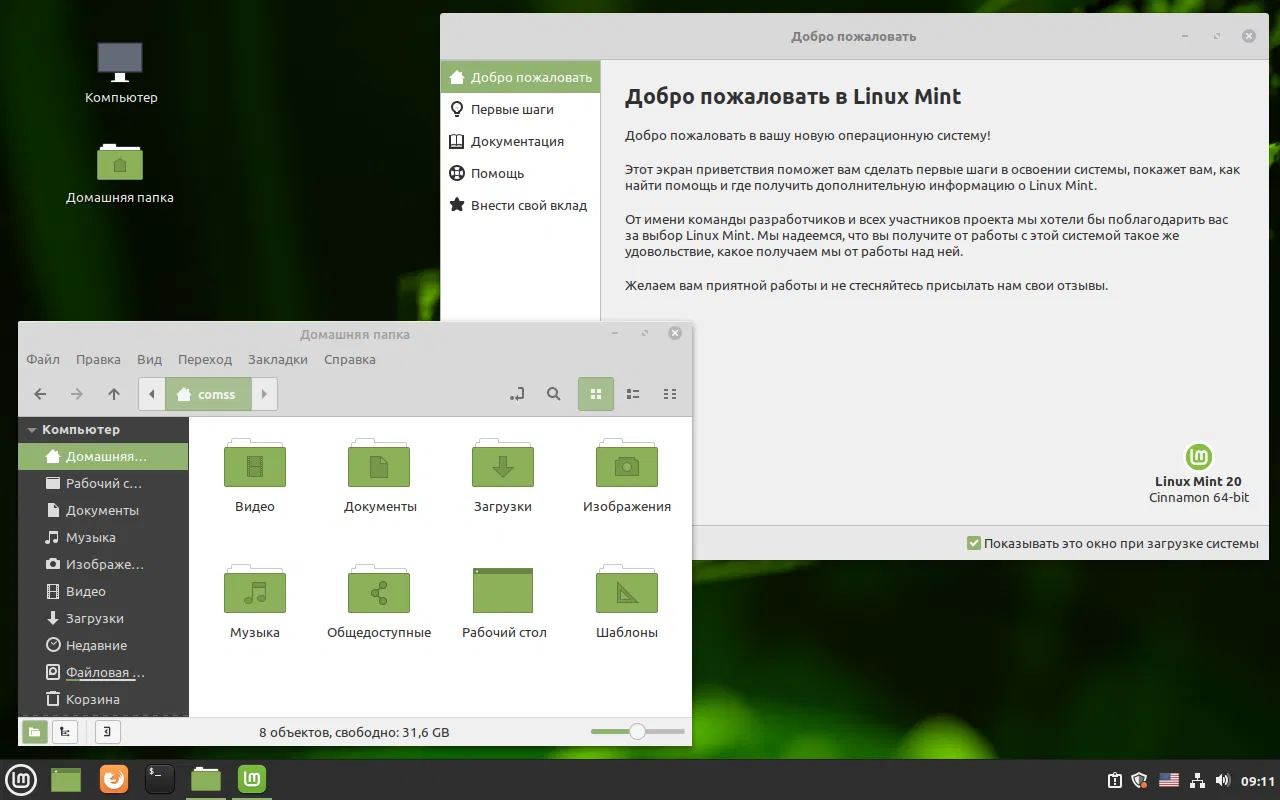Screen dimensions: 1280x800
Task: Open the Linux Mint menu on the panel
Action: (22, 779)
